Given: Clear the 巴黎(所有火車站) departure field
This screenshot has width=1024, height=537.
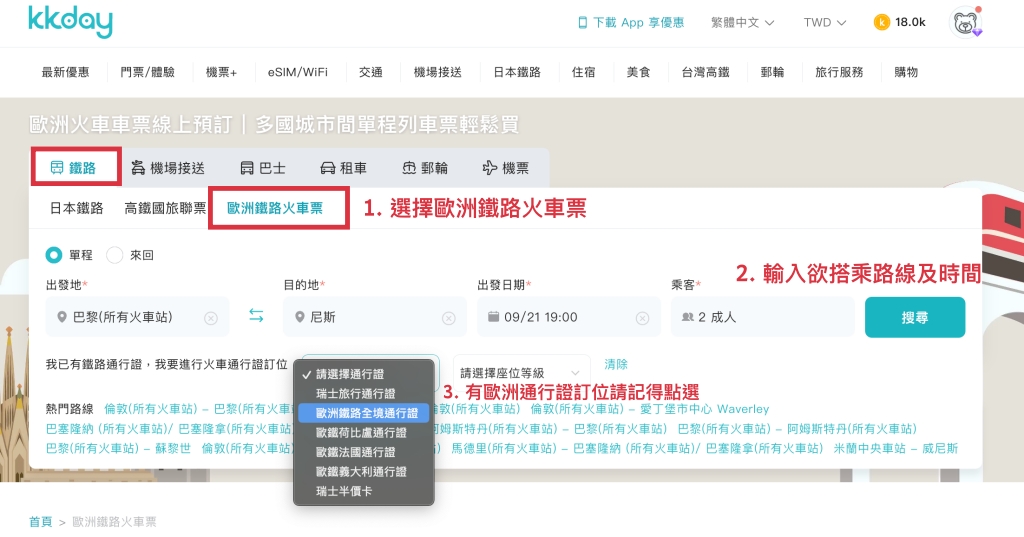Looking at the screenshot, I should point(210,318).
